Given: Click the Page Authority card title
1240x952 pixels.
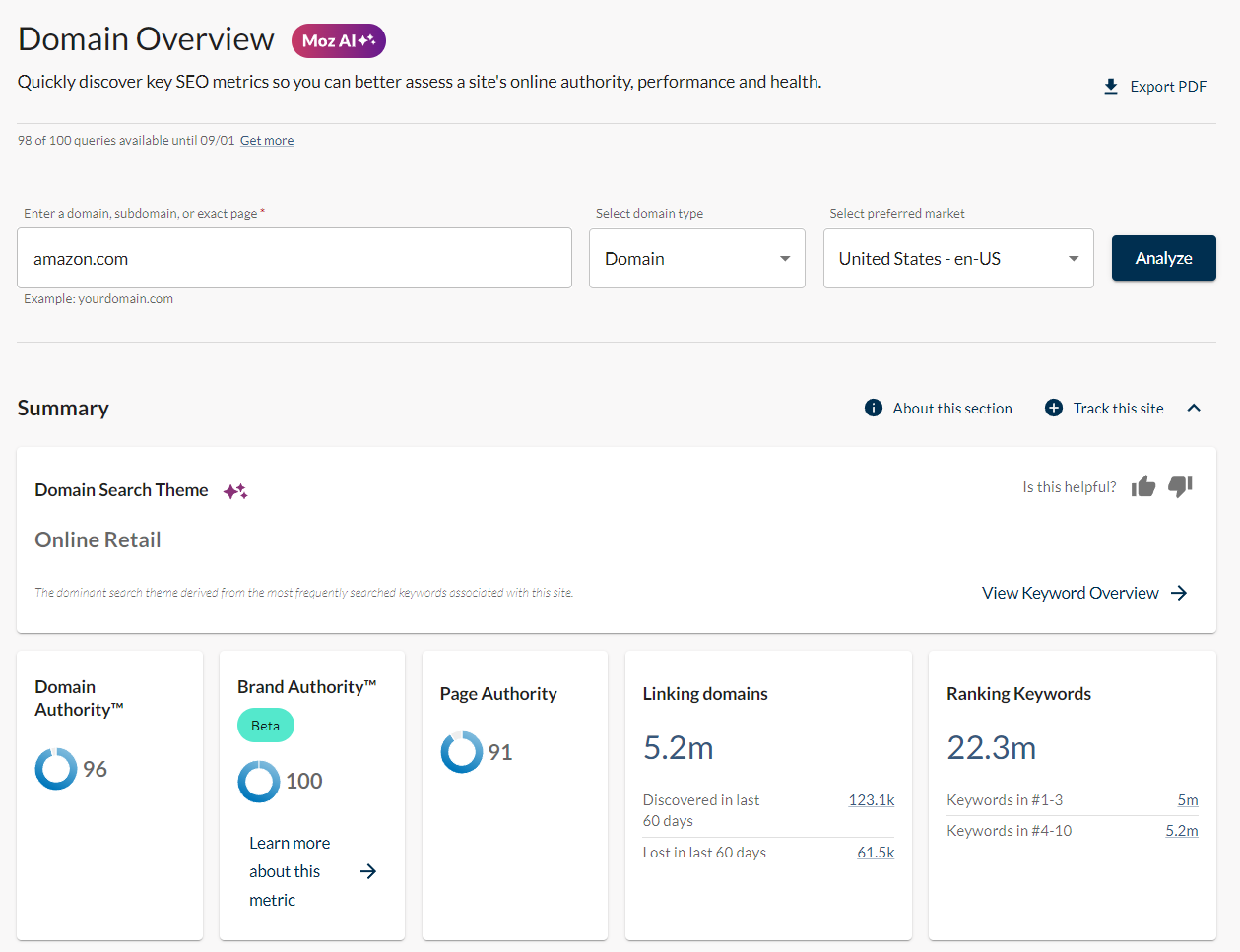Looking at the screenshot, I should tap(498, 694).
